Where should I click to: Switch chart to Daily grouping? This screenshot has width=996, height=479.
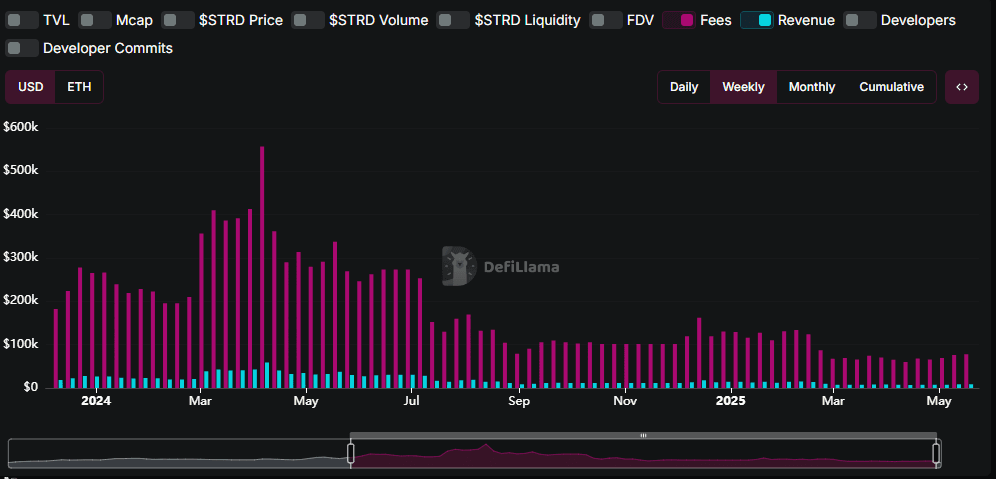[x=684, y=87]
